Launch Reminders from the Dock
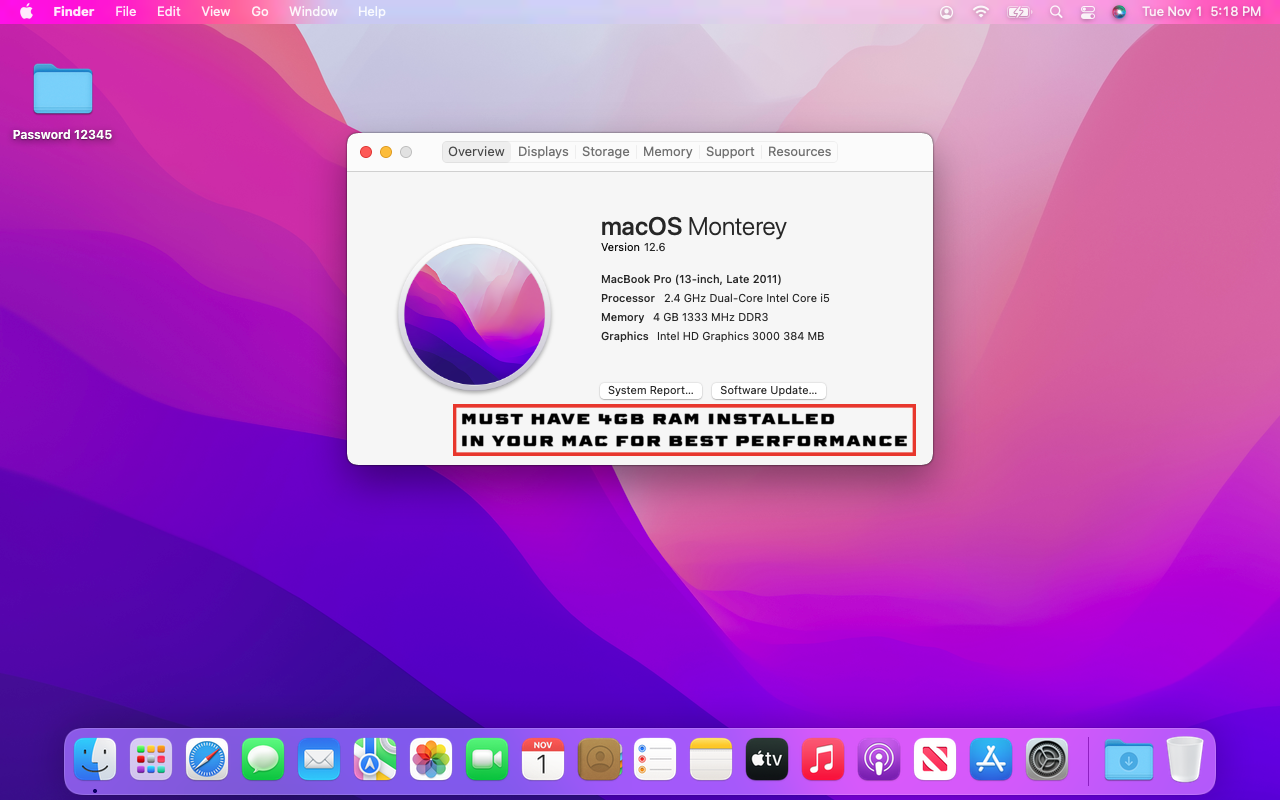This screenshot has width=1280, height=800. [x=655, y=760]
